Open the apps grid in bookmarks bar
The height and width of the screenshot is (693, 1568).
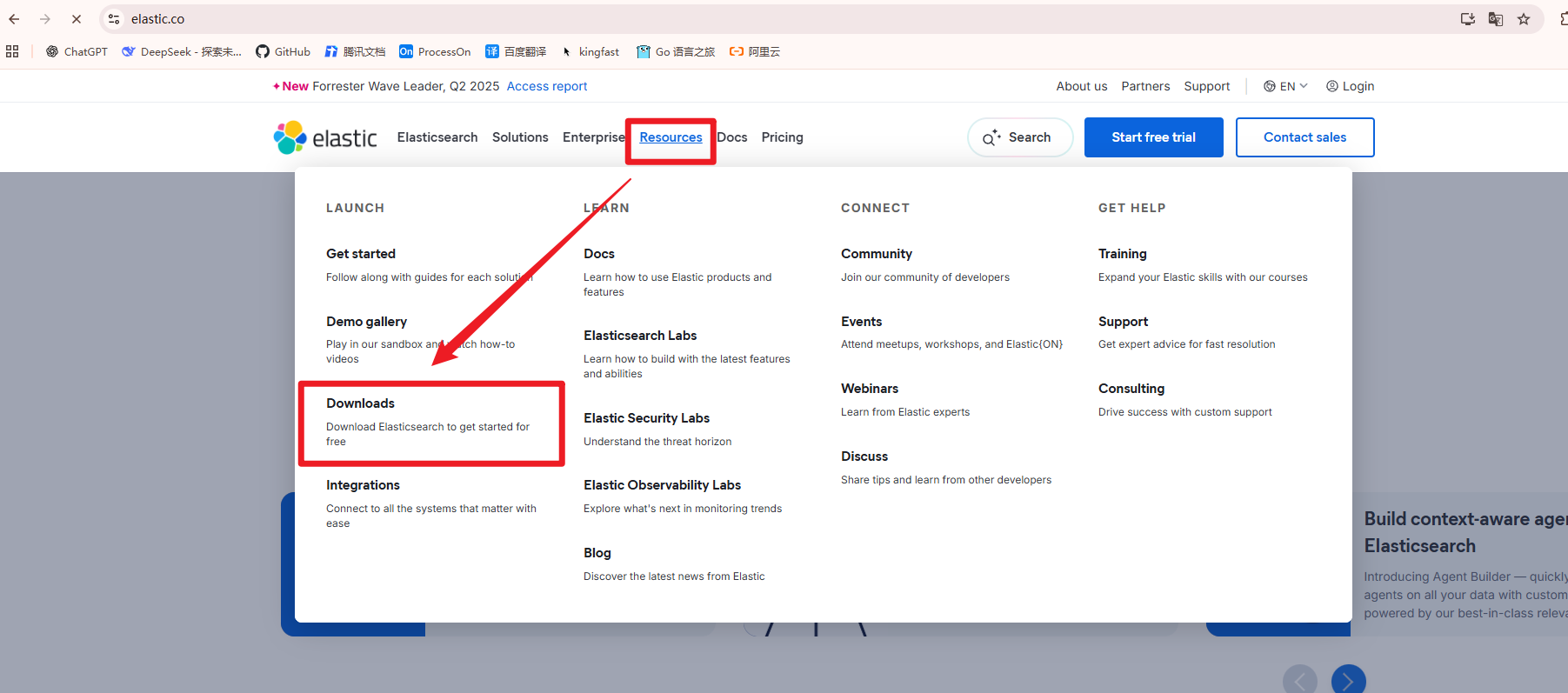tap(12, 51)
